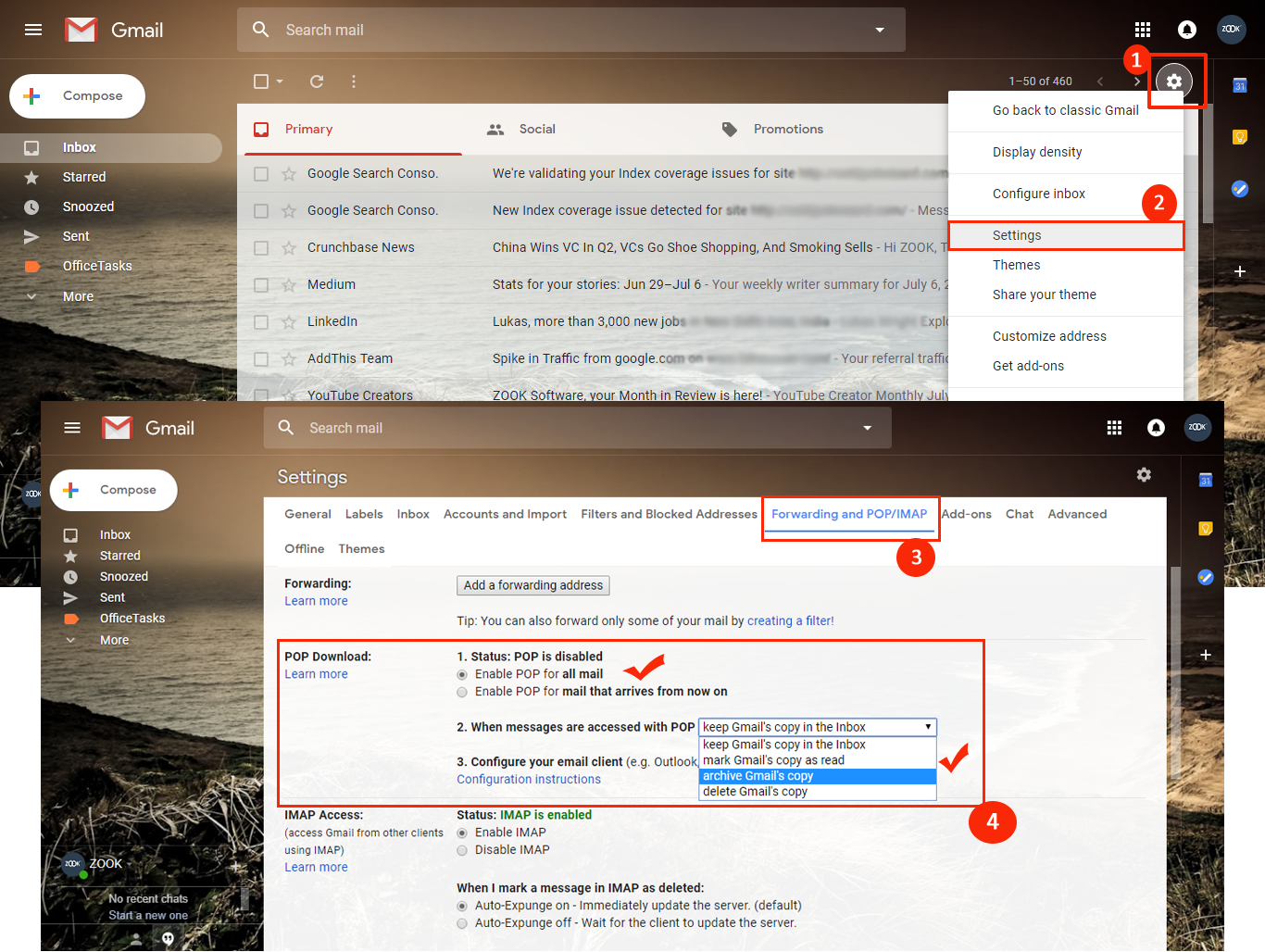
Task: Star the Crunchbase News email
Action: [x=289, y=247]
